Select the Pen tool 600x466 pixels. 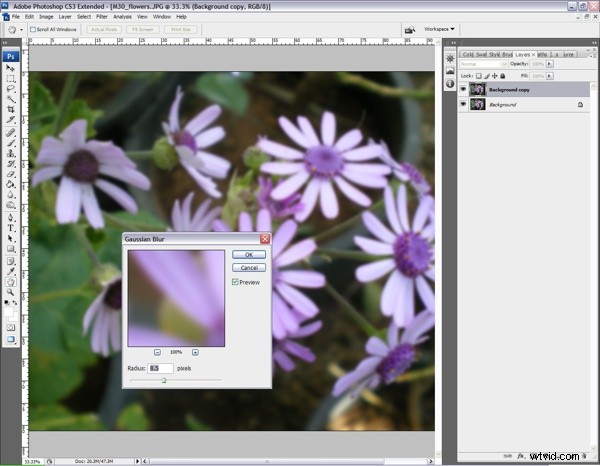pos(10,218)
